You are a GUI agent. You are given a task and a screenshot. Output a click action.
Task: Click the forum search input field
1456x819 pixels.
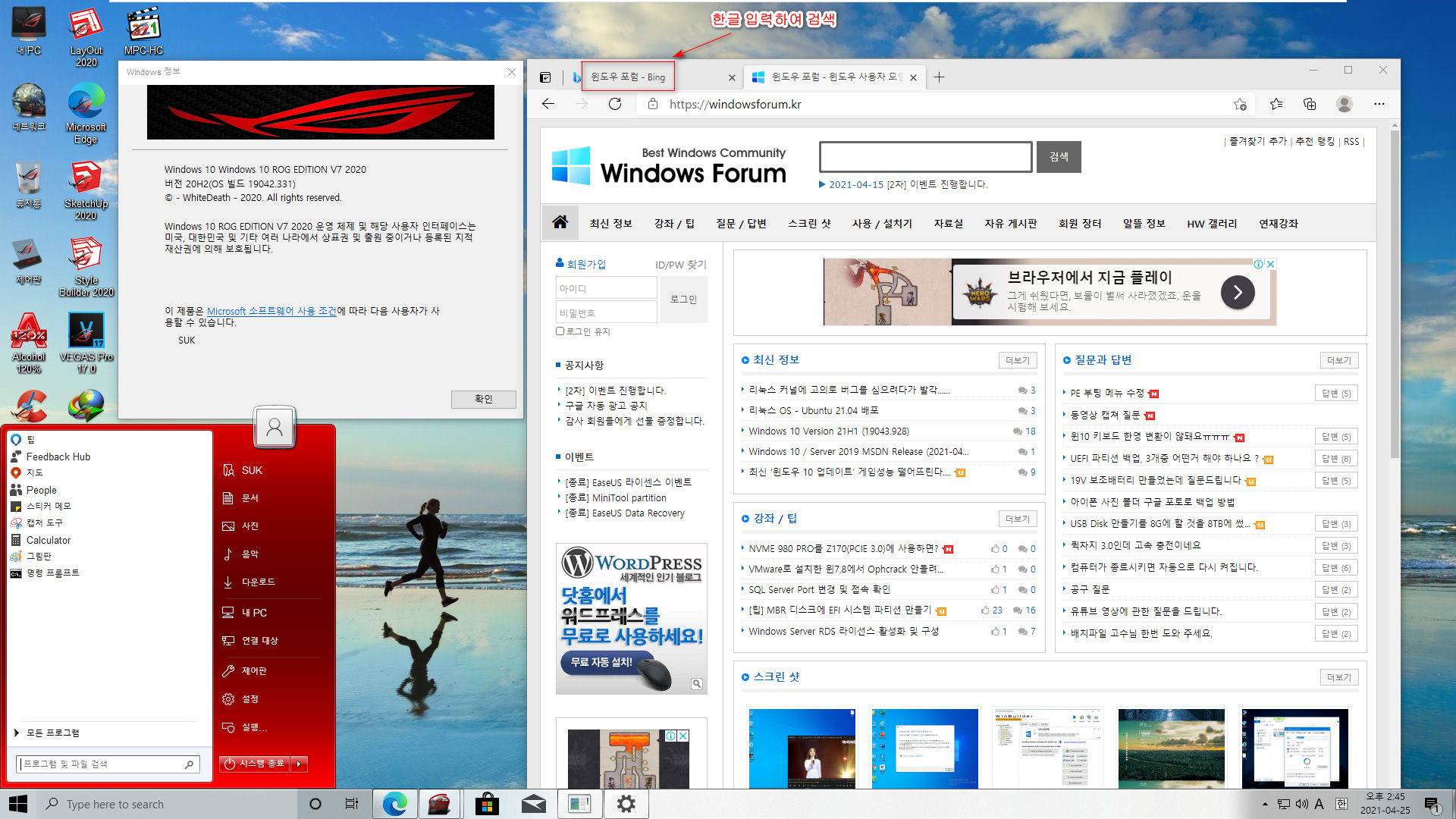925,157
